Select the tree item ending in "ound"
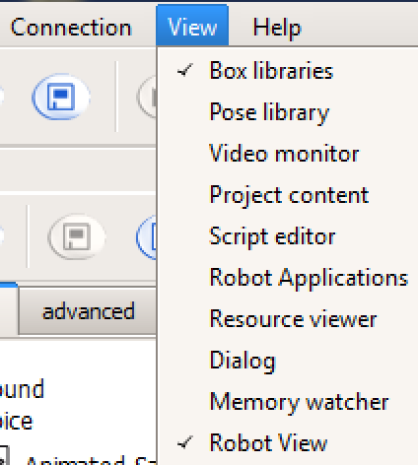Screen dimensions: 418x465 [x=22, y=389]
